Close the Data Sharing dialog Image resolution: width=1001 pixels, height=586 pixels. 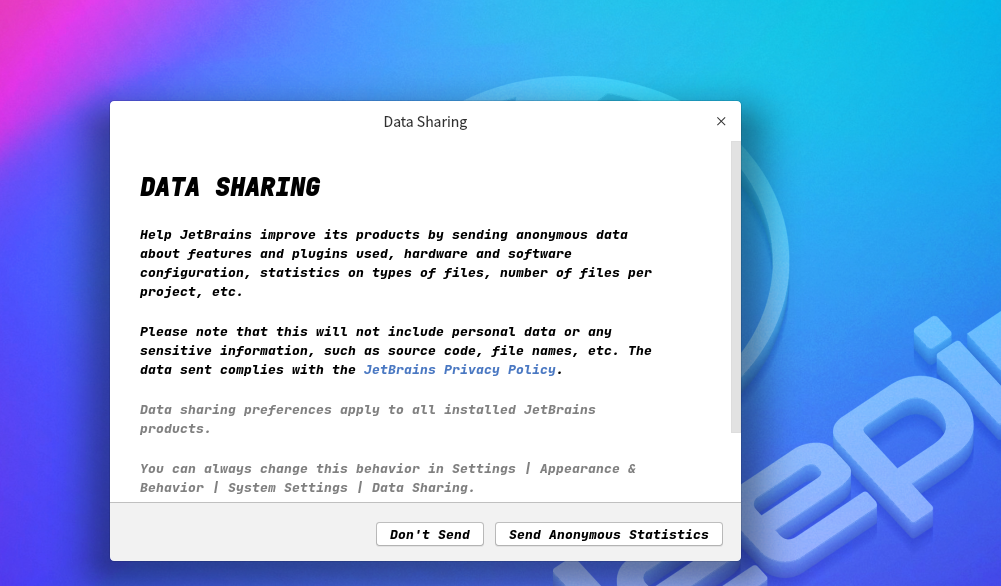point(721,121)
